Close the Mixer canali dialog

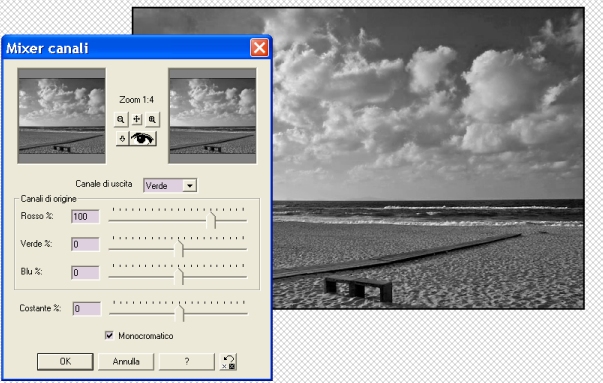tap(259, 48)
